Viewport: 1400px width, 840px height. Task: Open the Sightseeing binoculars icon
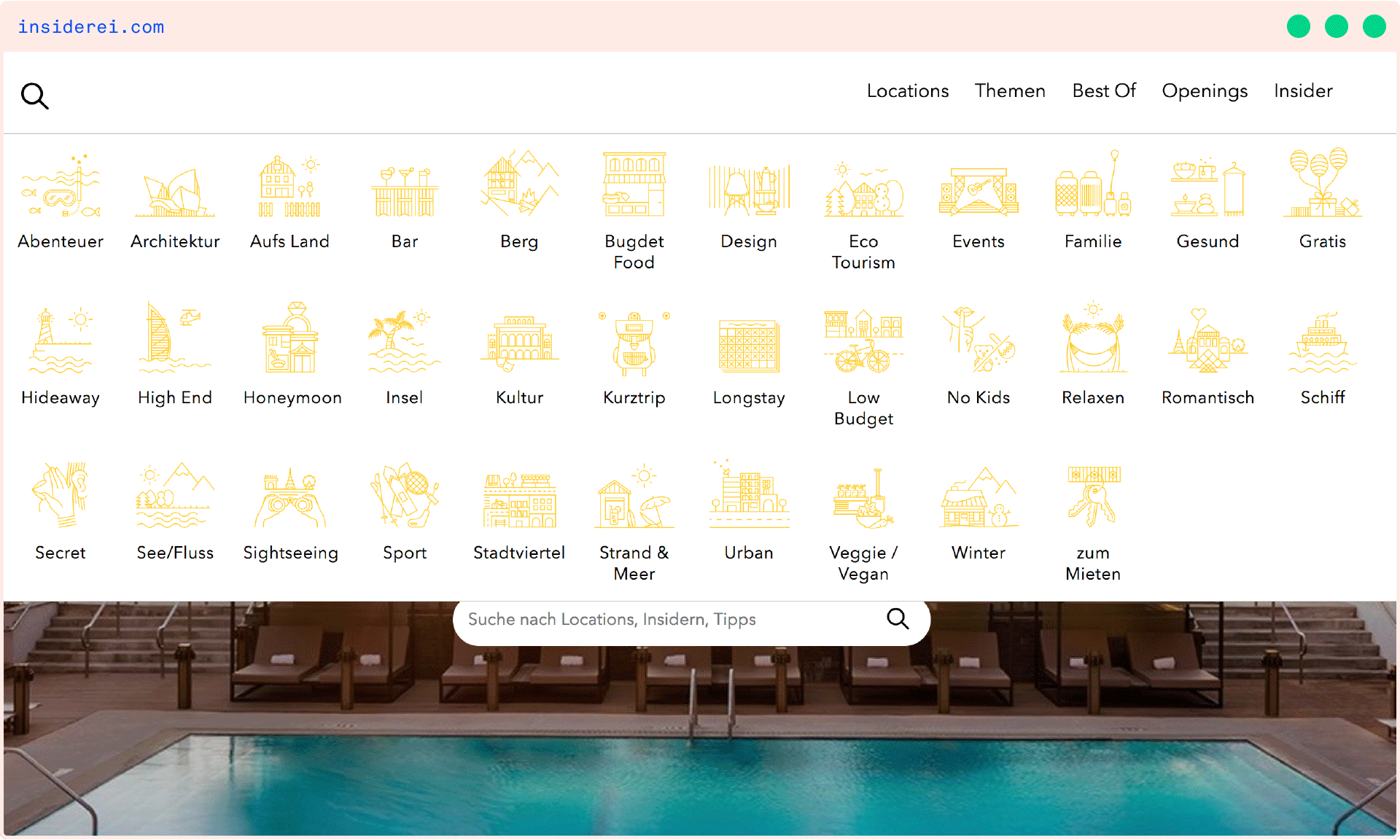point(290,498)
